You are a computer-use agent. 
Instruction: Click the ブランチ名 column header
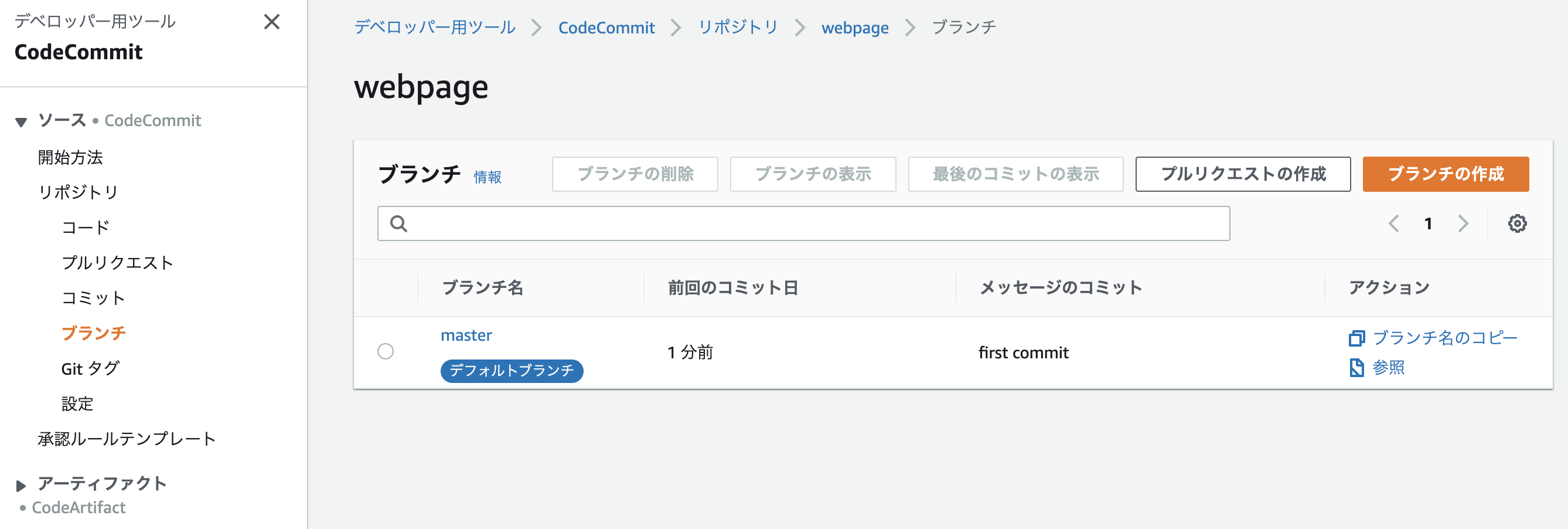[x=482, y=287]
